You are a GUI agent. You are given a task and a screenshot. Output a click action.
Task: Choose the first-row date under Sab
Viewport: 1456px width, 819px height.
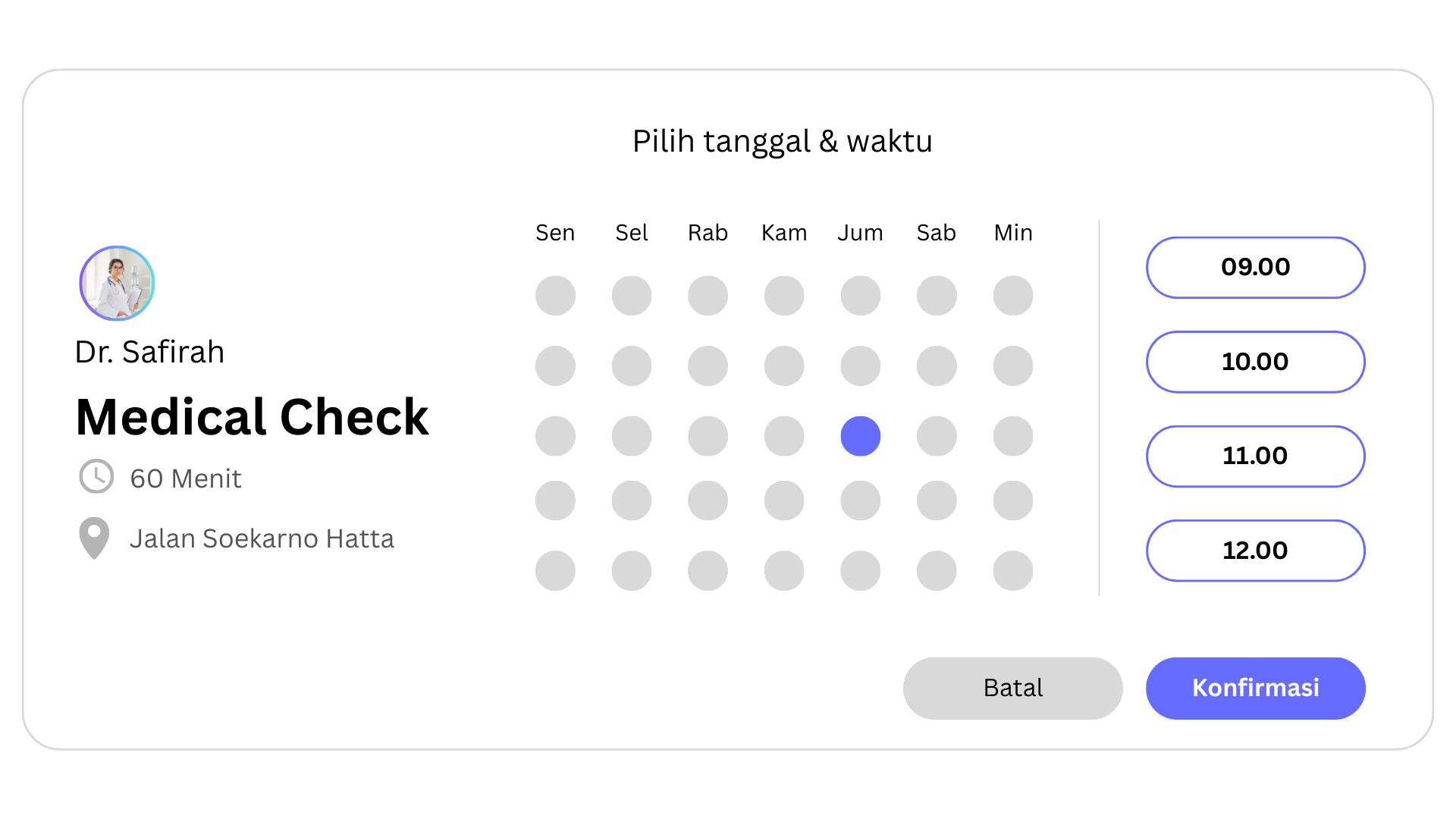tap(937, 295)
